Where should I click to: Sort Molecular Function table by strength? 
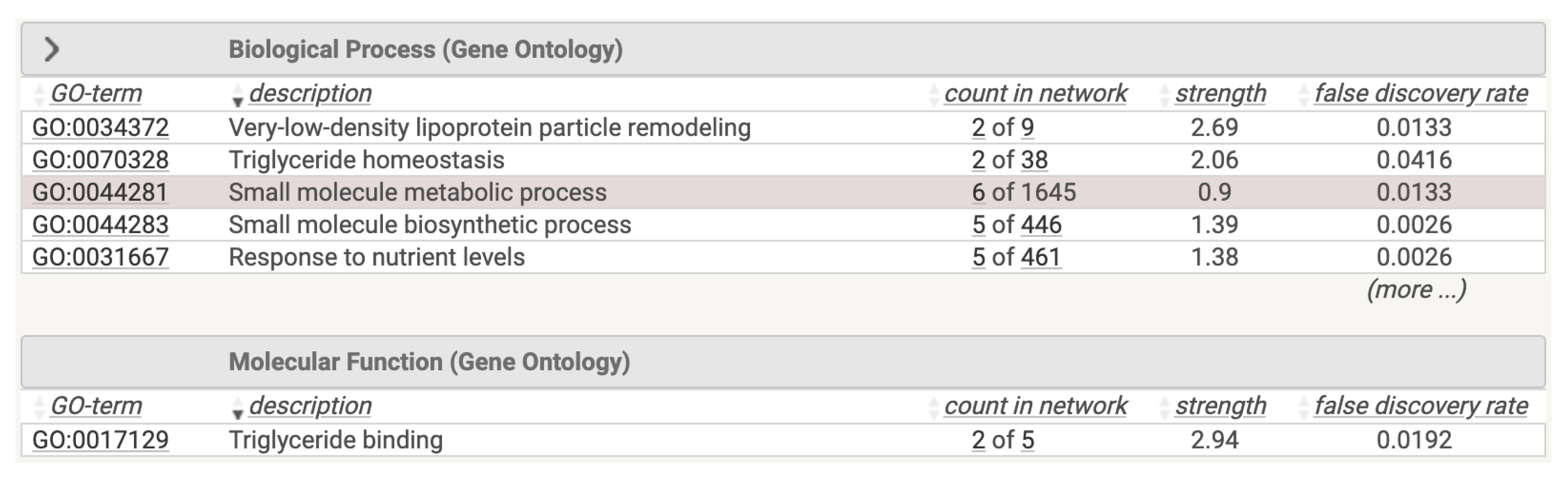coord(1220,406)
